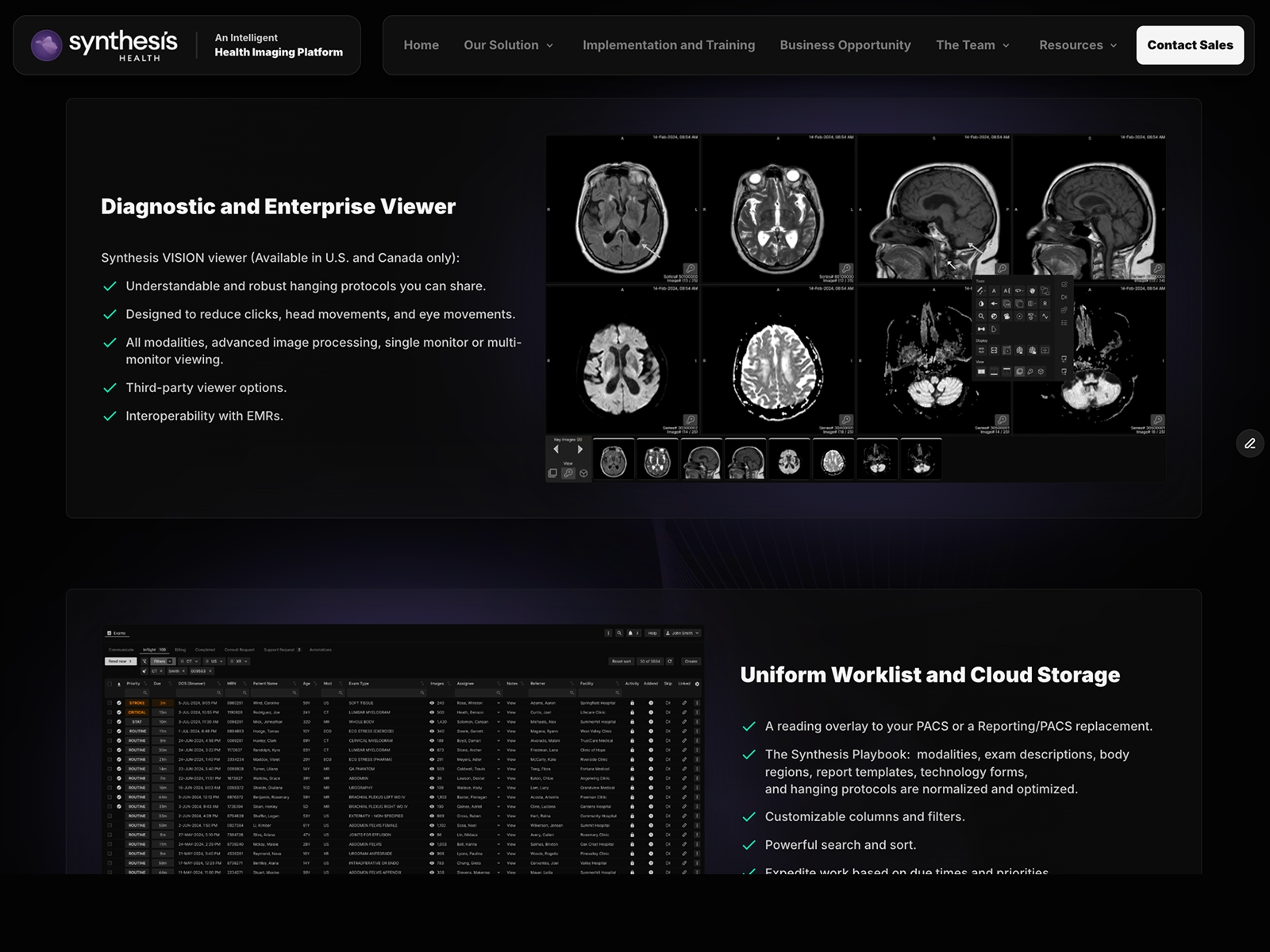Click the 'Powerful search and sort.' bullet

click(x=841, y=845)
